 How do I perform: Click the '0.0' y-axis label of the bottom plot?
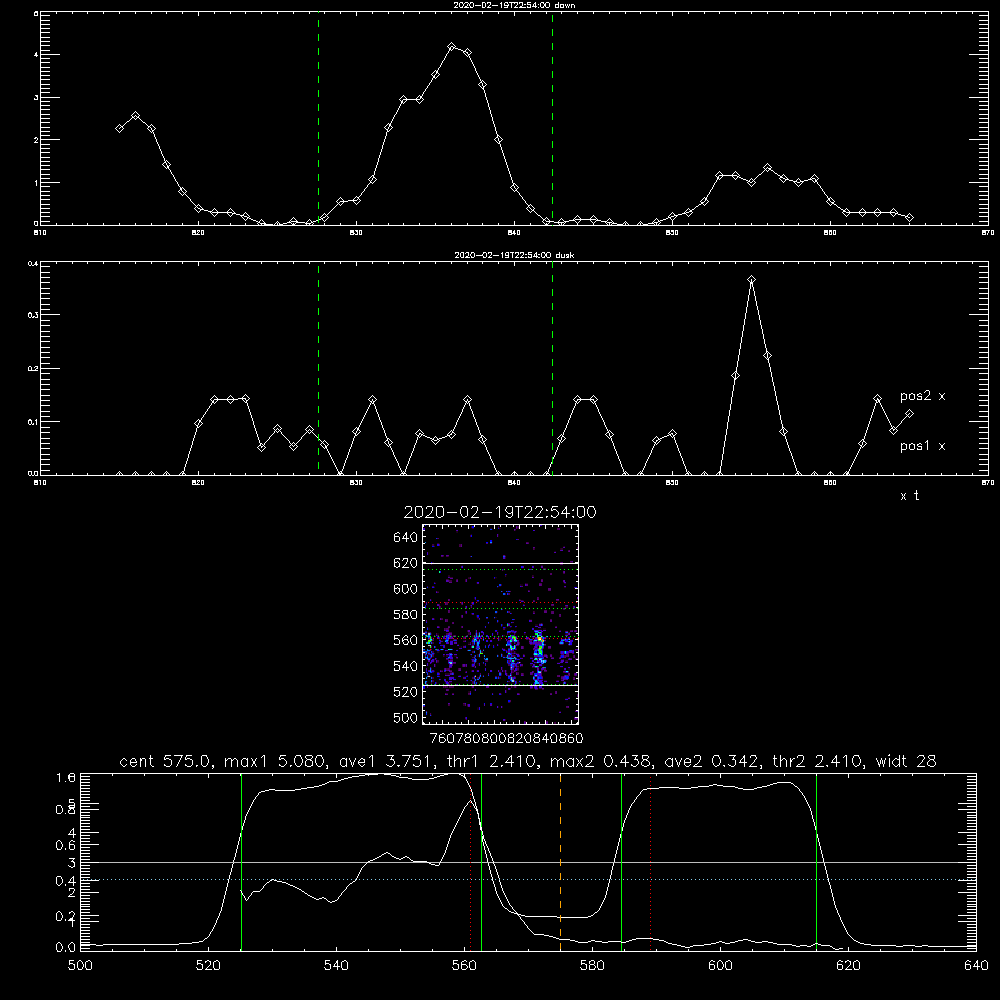(x=66, y=947)
